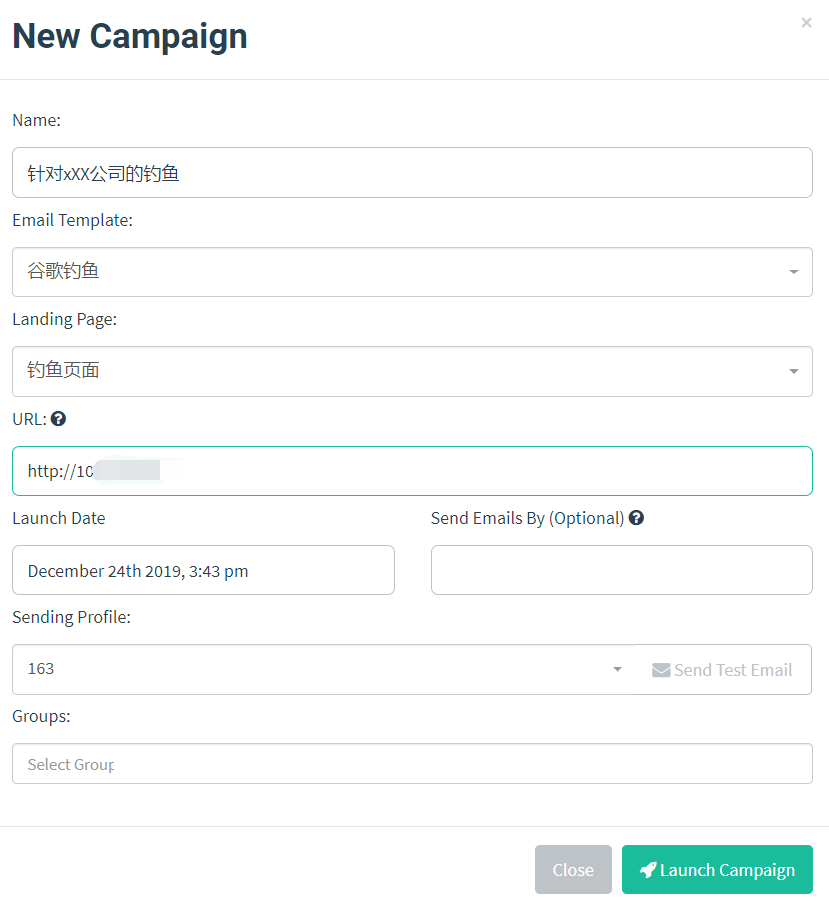Click the help icon beside Send Emails By
Viewport: 829px width, 901px height.
(636, 518)
